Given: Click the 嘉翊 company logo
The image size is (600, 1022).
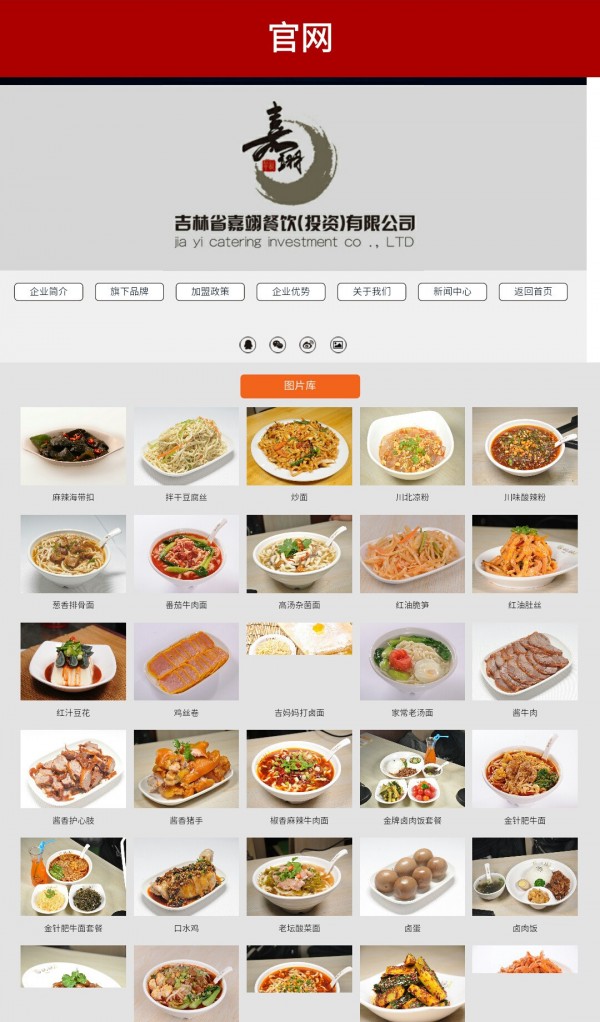Looking at the screenshot, I should click(291, 153).
